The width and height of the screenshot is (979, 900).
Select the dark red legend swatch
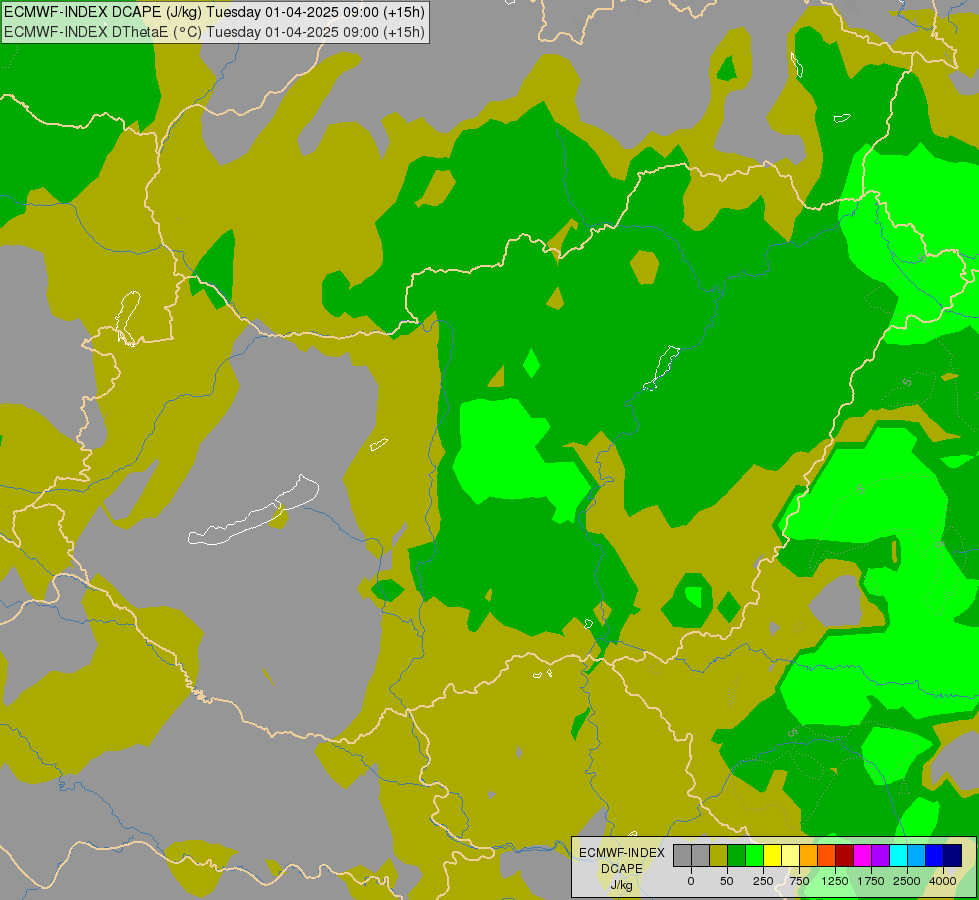pyautogui.click(x=844, y=855)
